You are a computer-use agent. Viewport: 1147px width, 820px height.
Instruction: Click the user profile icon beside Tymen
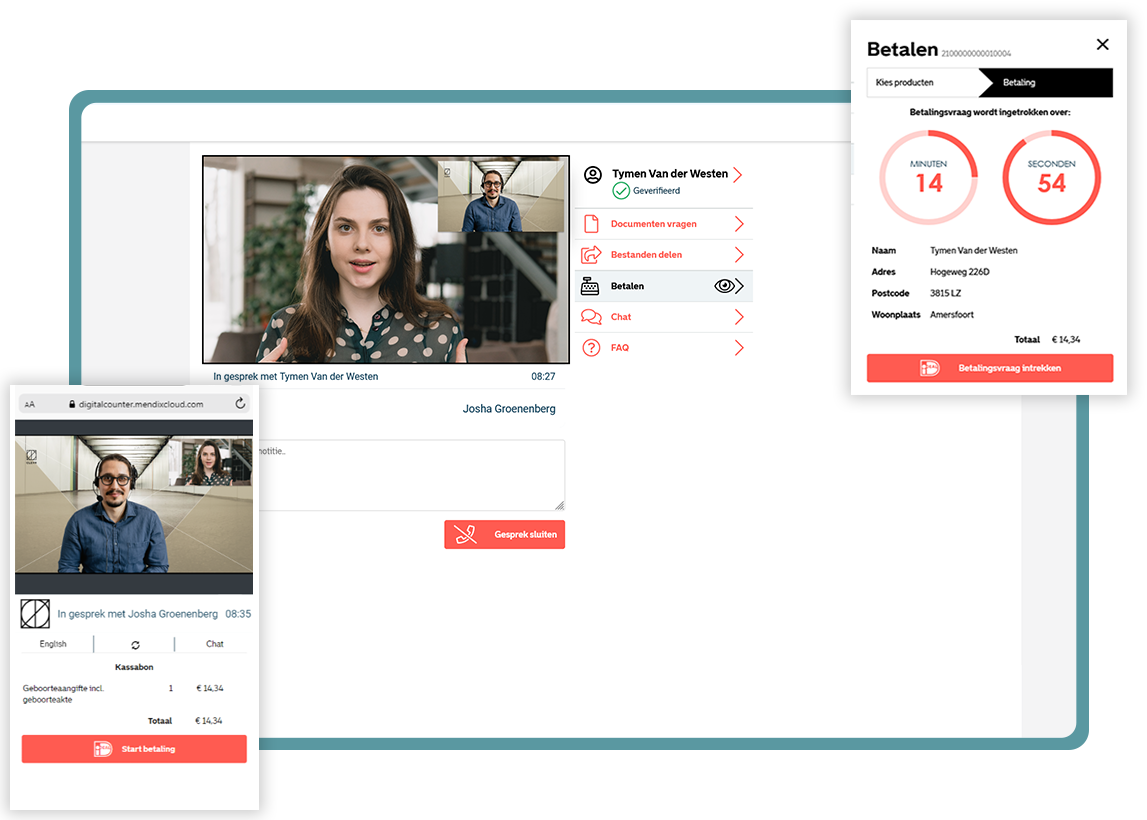click(x=593, y=175)
